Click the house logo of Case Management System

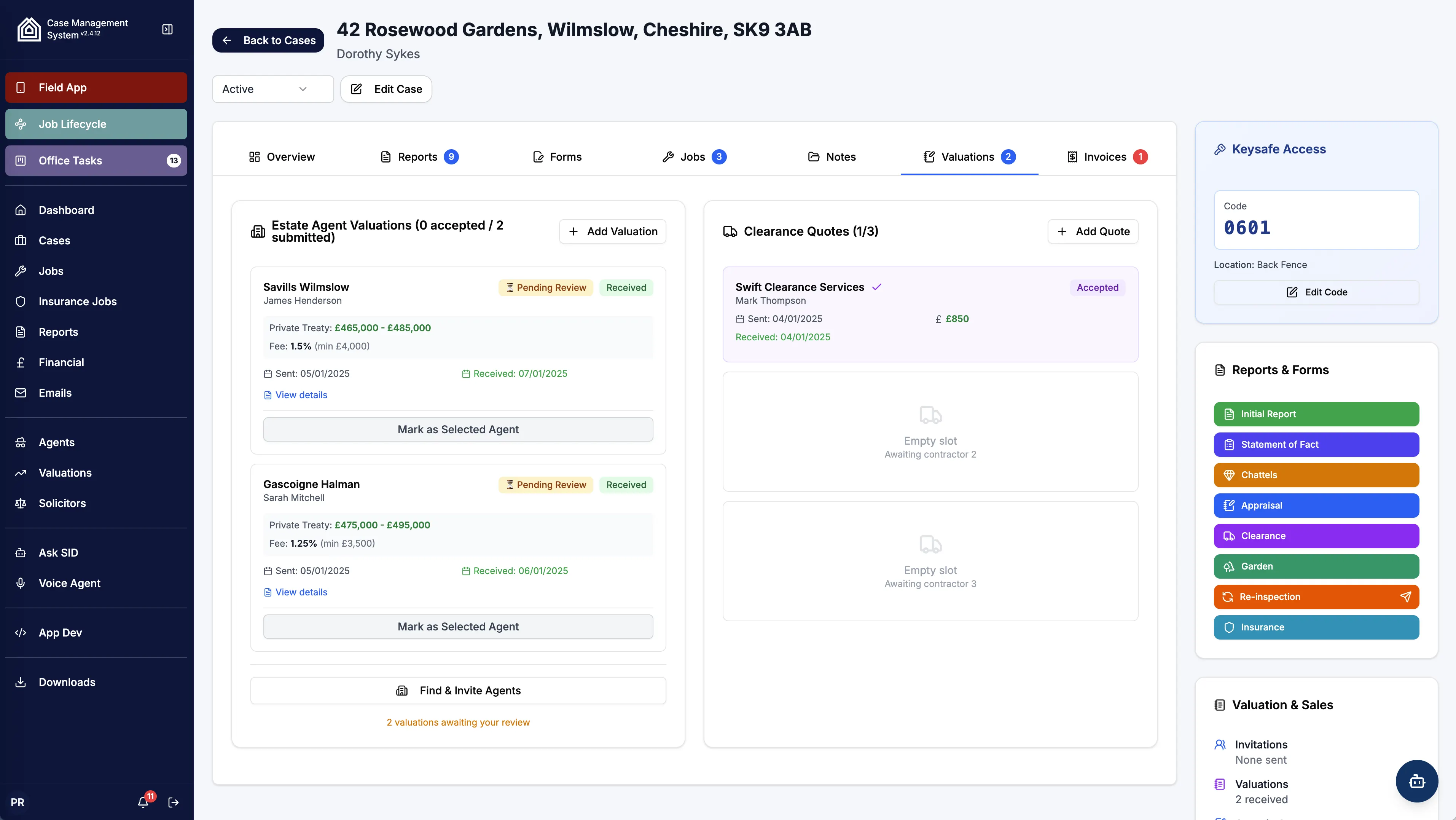(29, 29)
